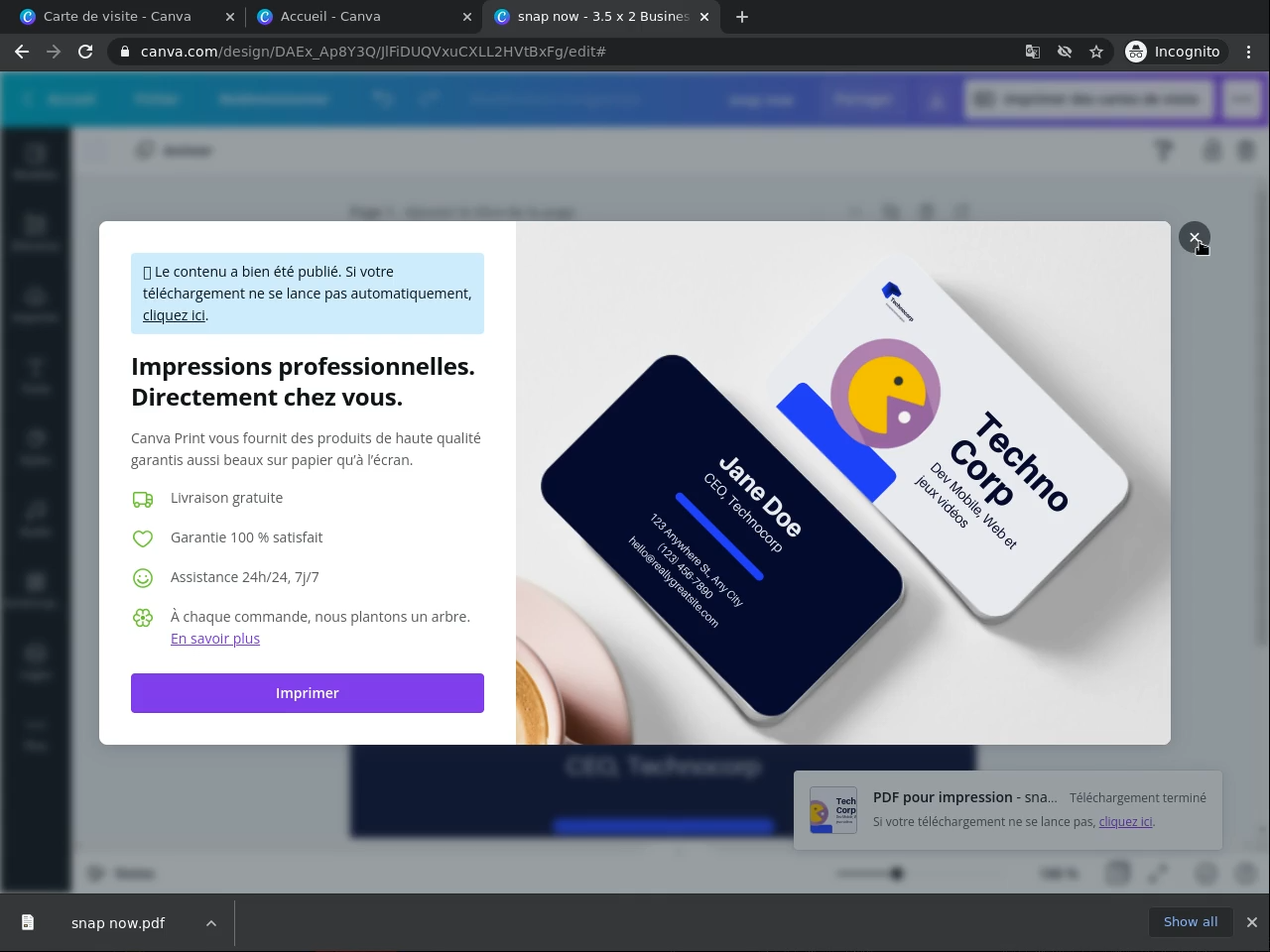Click the business card preview image
1270x952 pixels.
pyautogui.click(x=843, y=483)
